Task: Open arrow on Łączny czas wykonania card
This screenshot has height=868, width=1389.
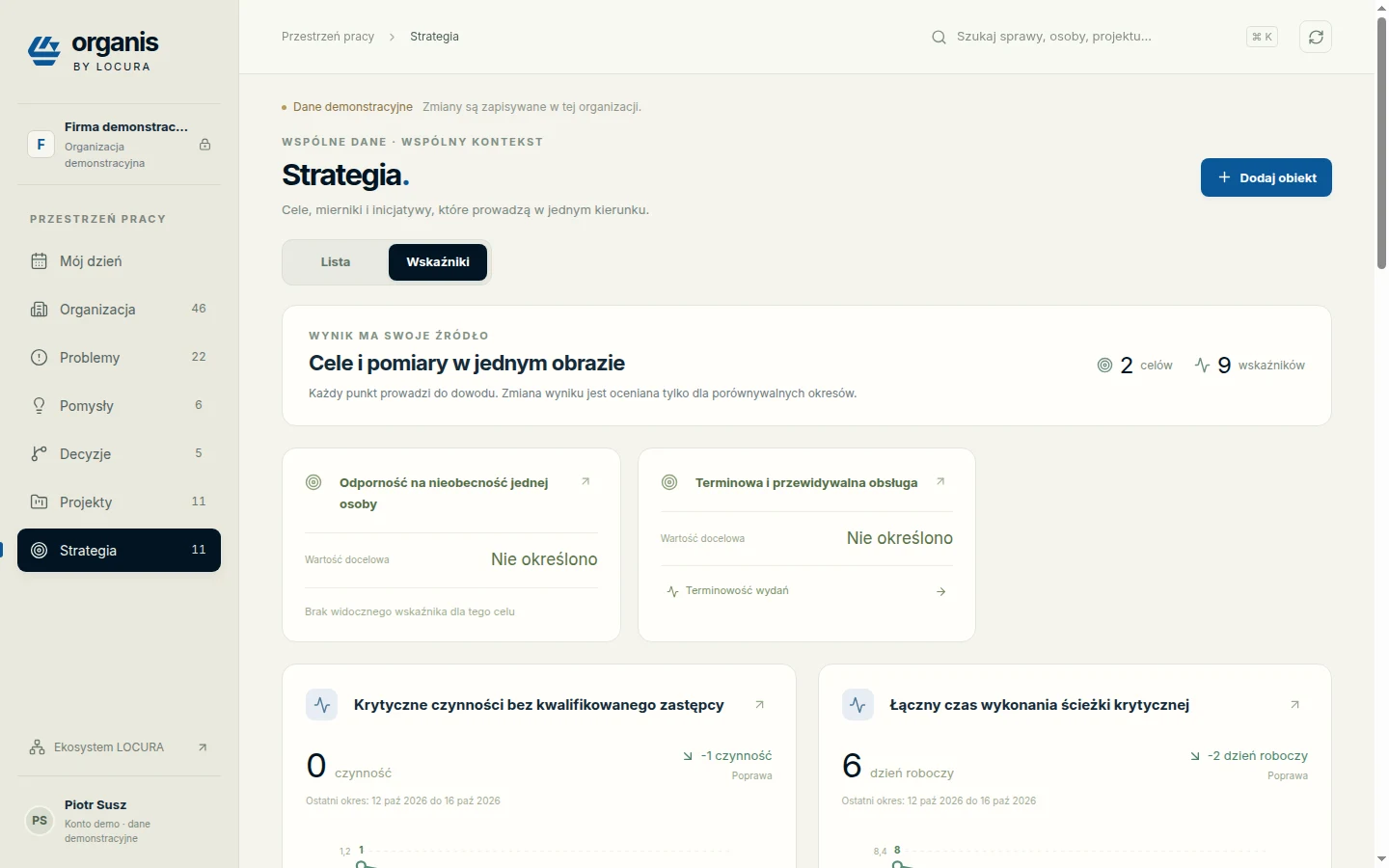Action: [x=1294, y=705]
